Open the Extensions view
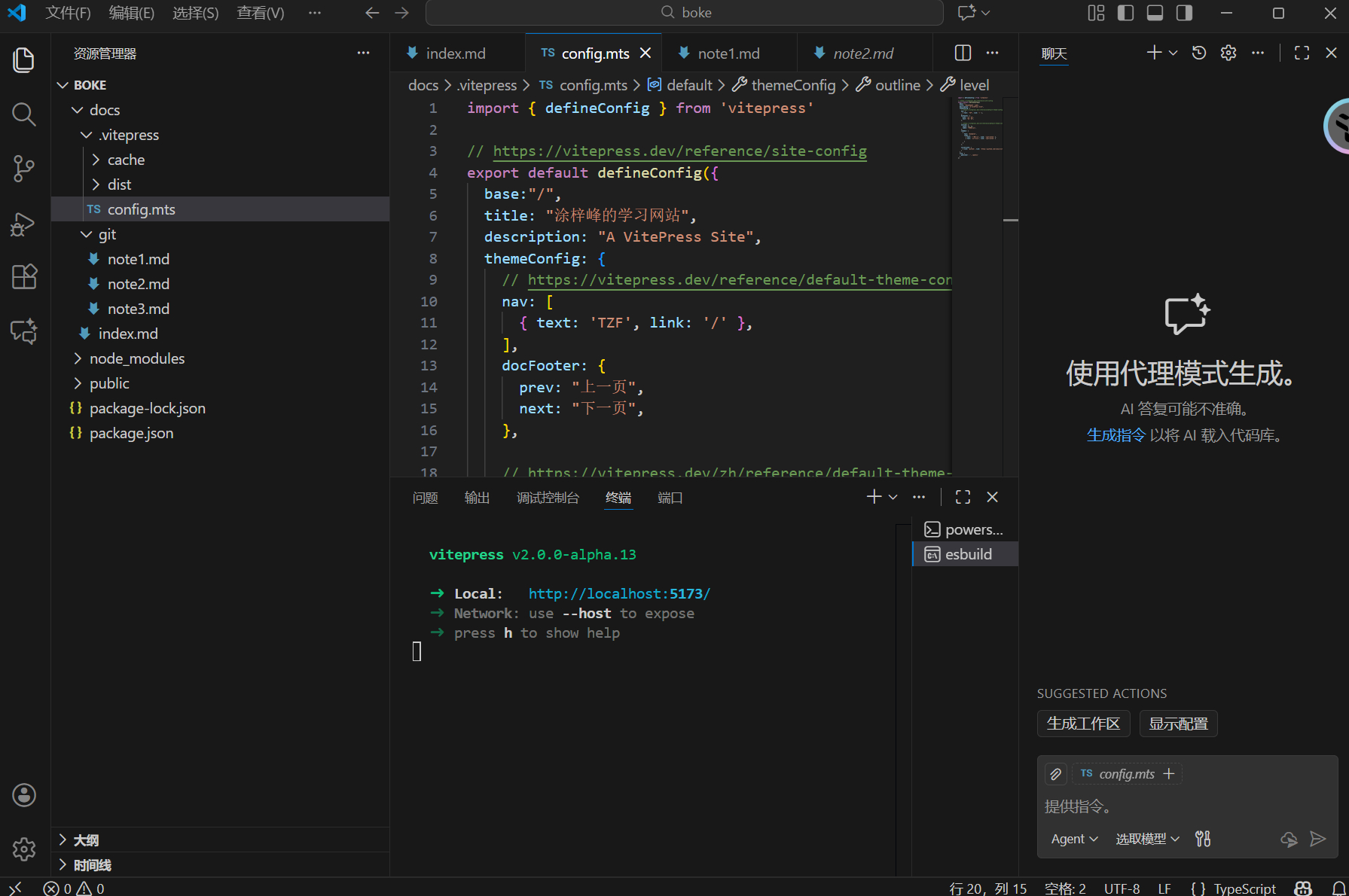Viewport: 1349px width, 896px height. pos(24,277)
